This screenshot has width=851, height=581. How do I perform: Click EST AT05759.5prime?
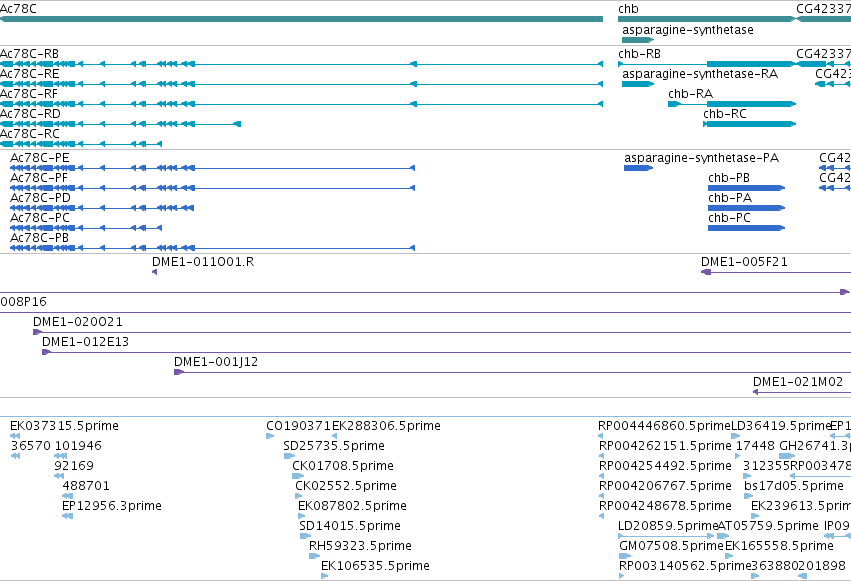(723, 536)
